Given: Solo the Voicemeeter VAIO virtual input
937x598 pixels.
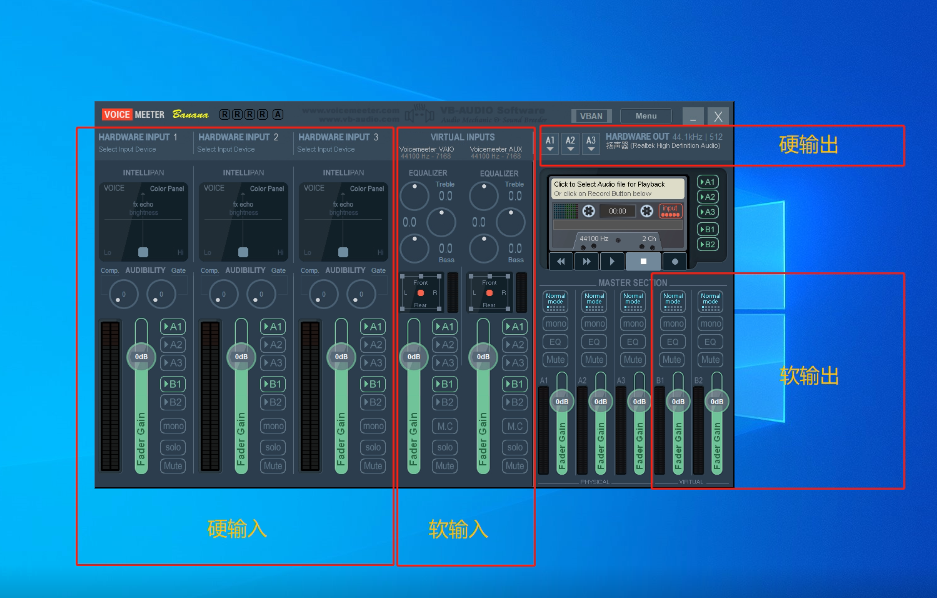Looking at the screenshot, I should (445, 447).
